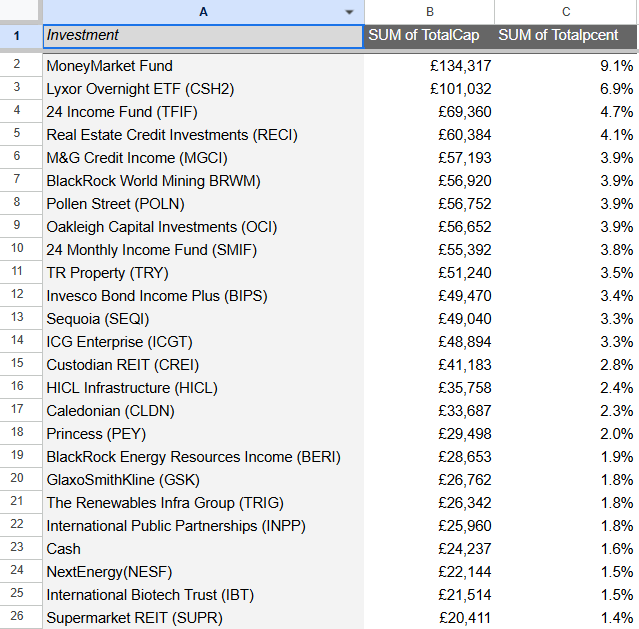Select Pollen Street (POLN) cell
Viewport: 639px width, 629px height.
point(203,203)
